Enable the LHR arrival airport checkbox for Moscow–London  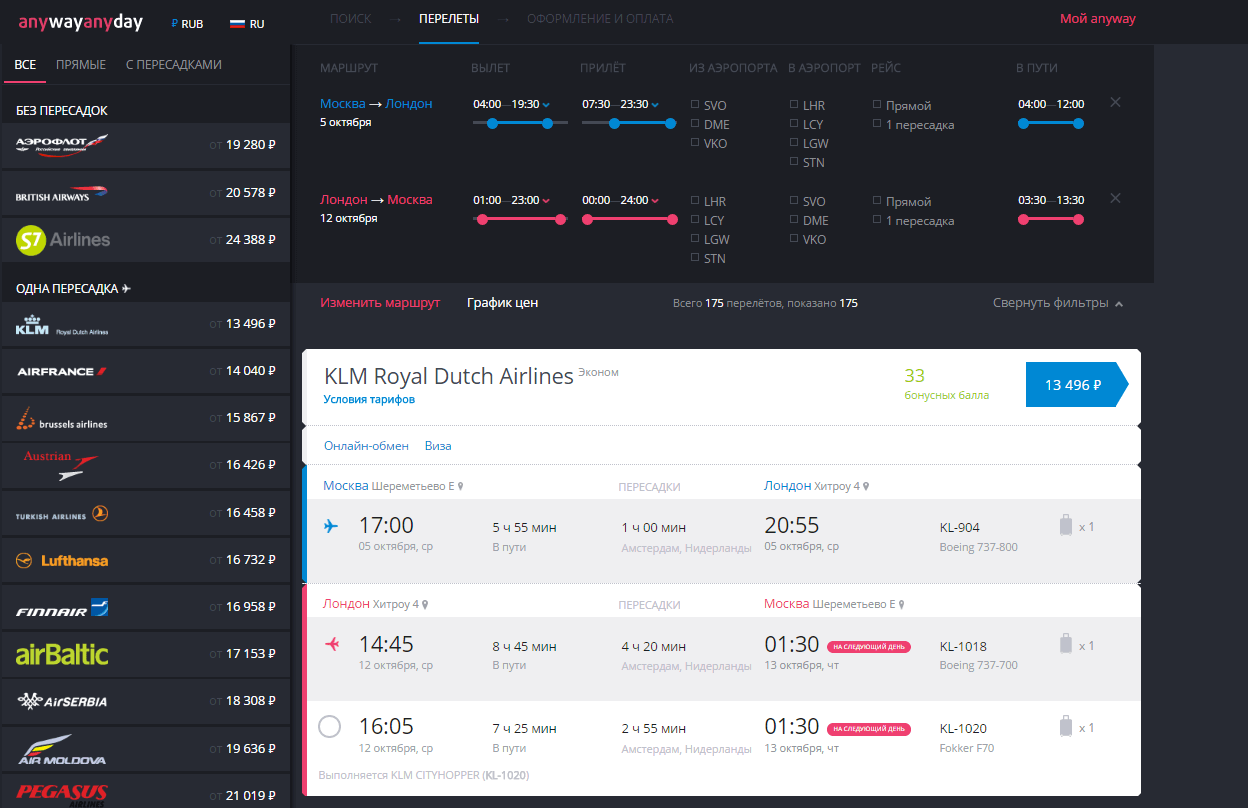pyautogui.click(x=794, y=104)
